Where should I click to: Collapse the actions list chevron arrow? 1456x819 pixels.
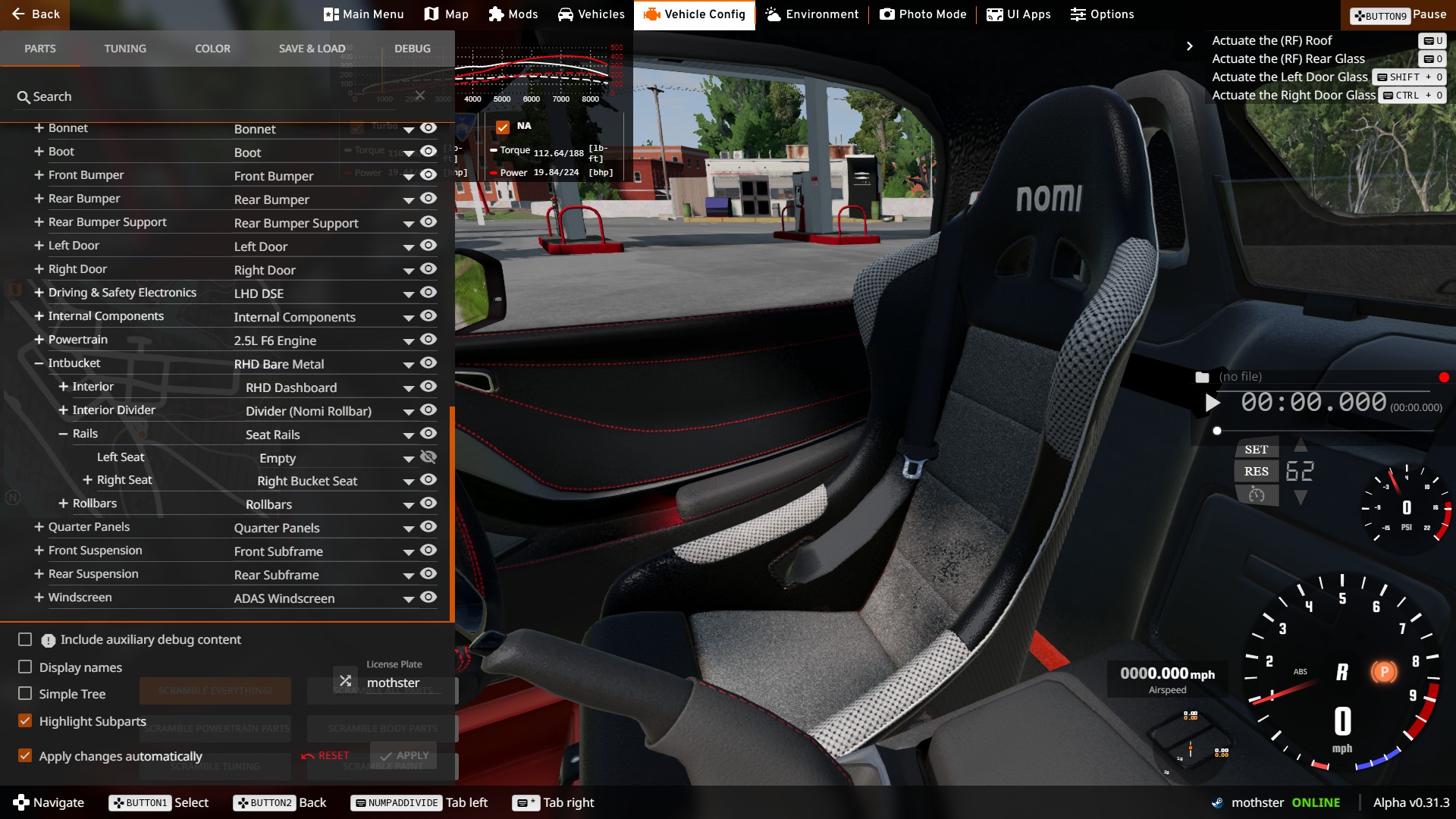tap(1189, 46)
